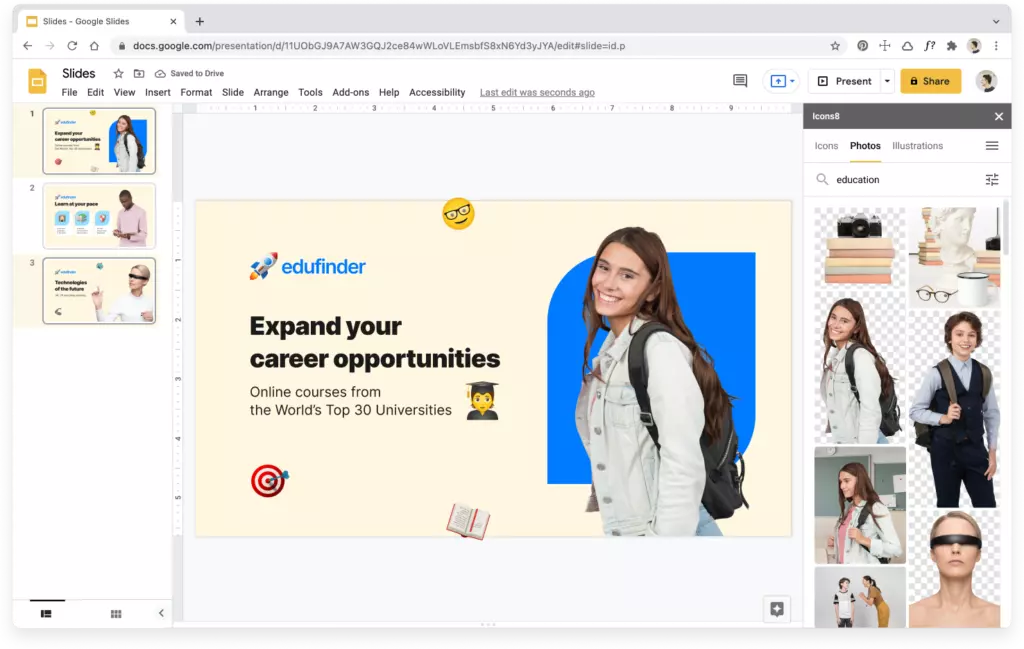Select slide 1 thumbnail
Screen dimensions: 1024x649
[99, 141]
